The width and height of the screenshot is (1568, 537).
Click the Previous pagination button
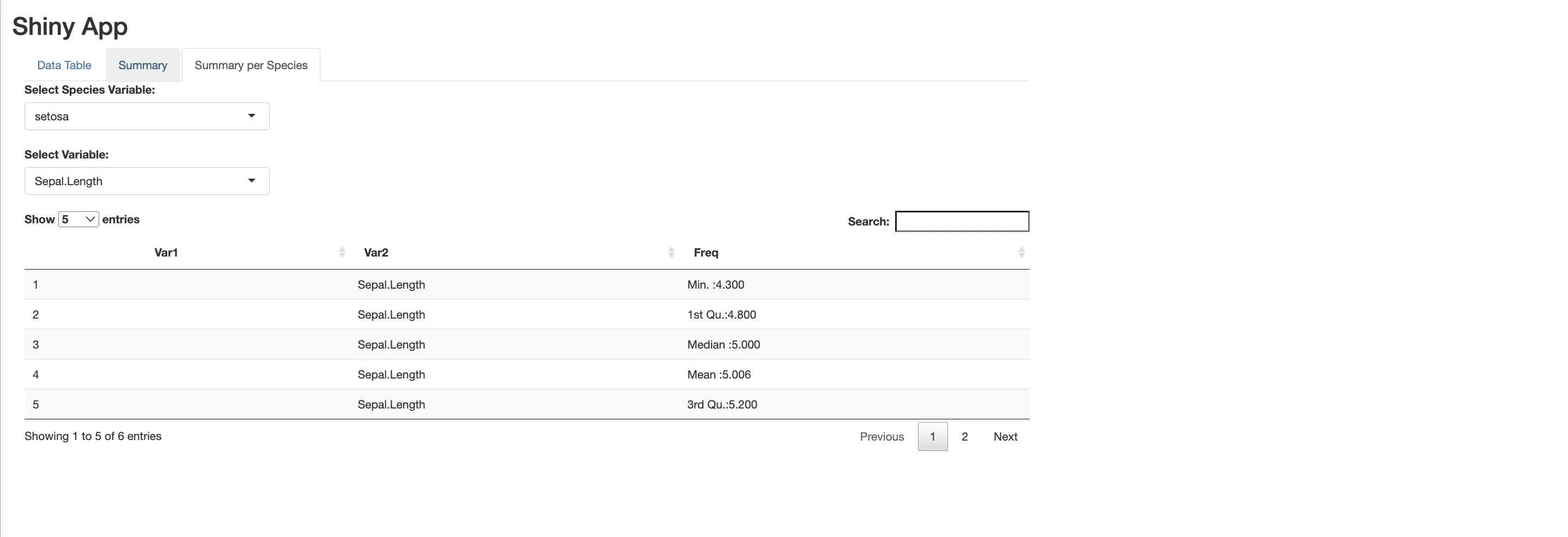coord(882,437)
